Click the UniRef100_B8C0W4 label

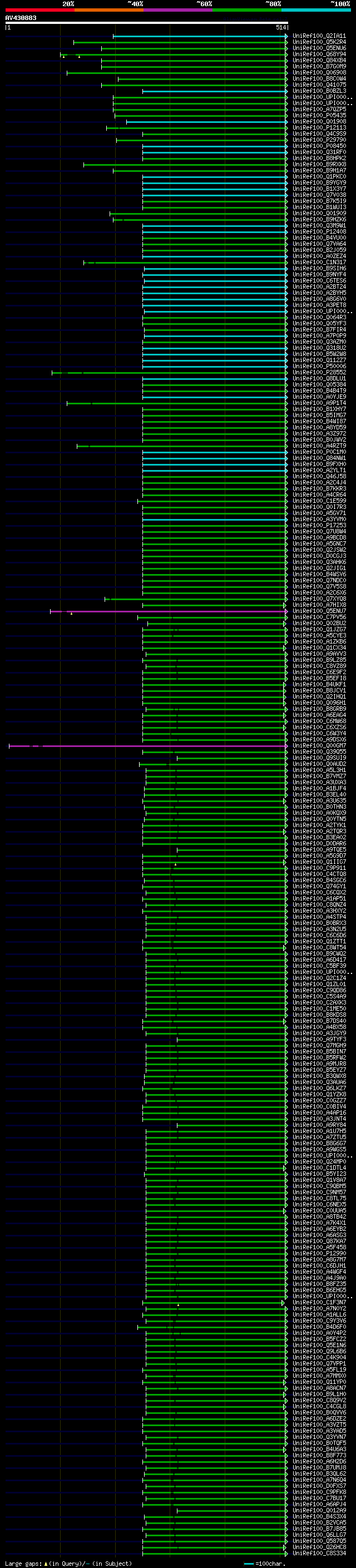[319, 78]
